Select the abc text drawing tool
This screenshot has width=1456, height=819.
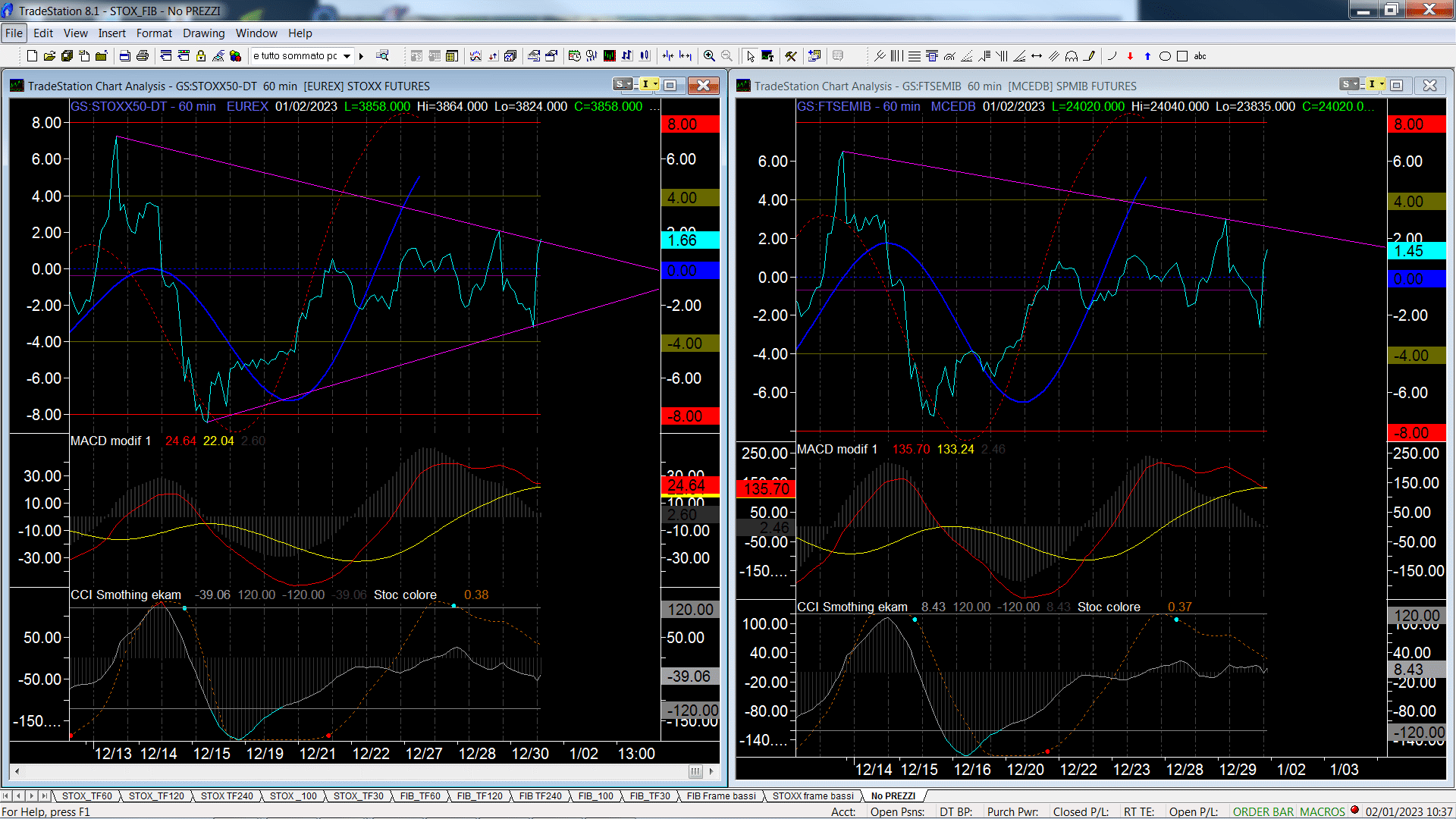point(1200,56)
